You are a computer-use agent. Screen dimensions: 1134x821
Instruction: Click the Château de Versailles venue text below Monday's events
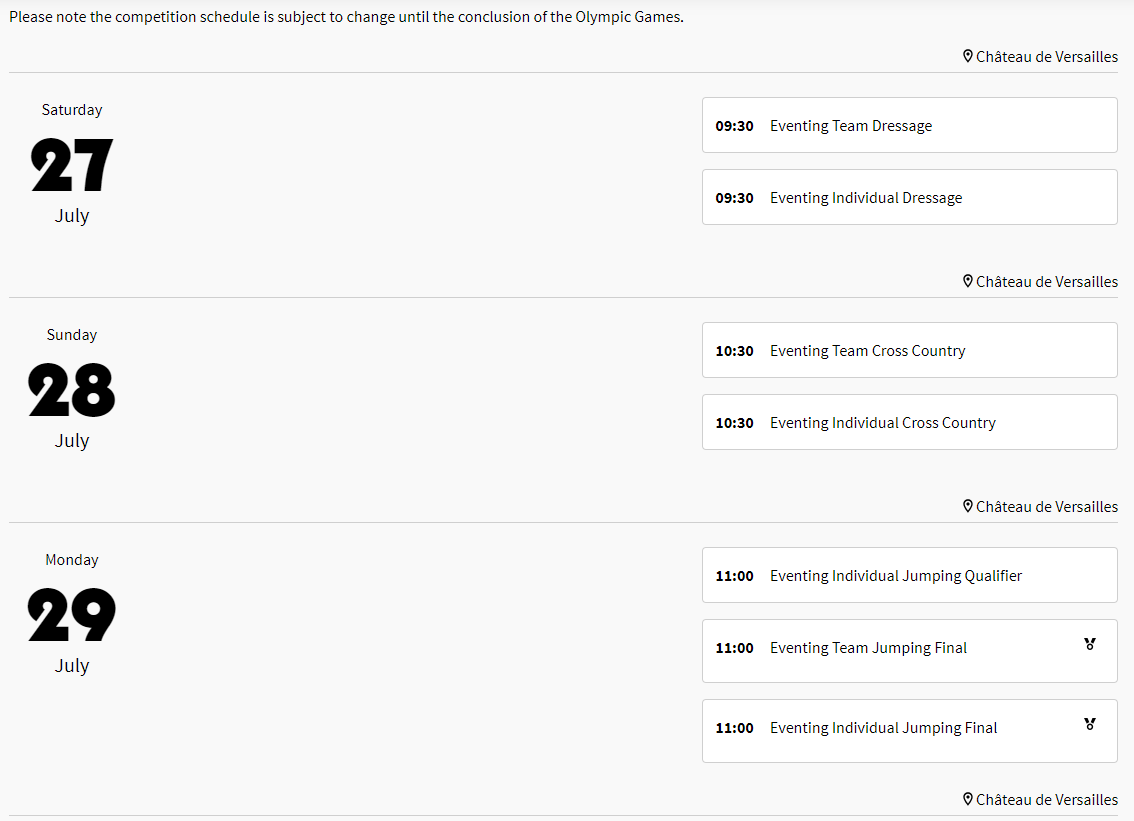tap(1046, 800)
